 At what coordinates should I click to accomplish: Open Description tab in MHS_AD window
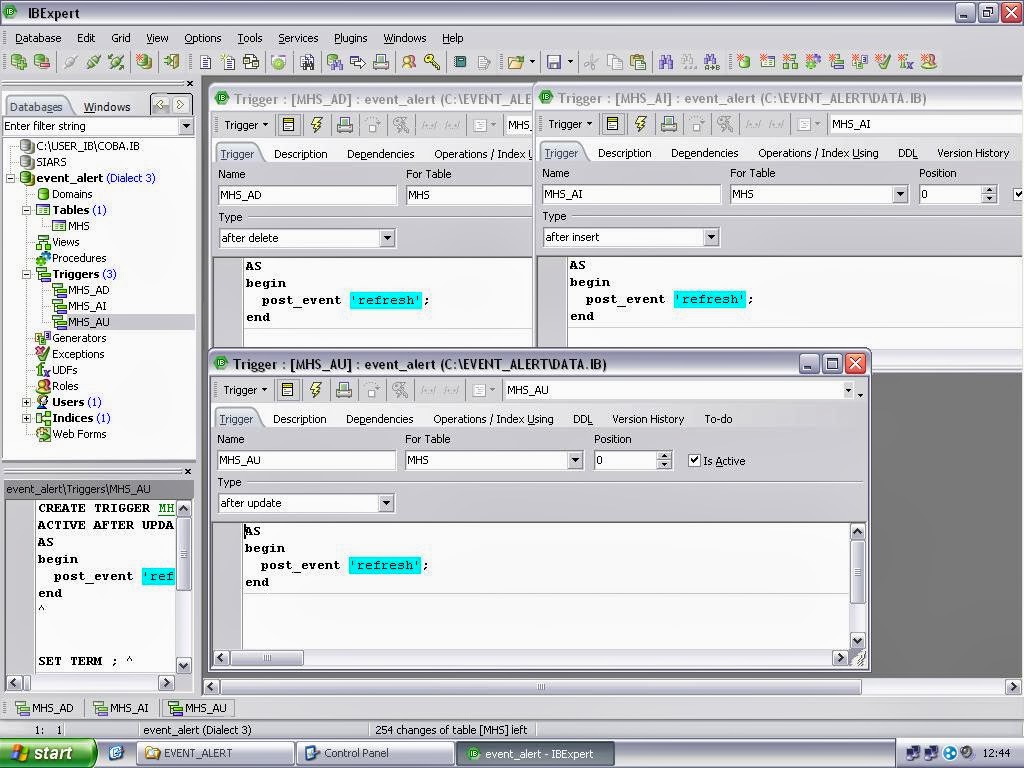(300, 154)
